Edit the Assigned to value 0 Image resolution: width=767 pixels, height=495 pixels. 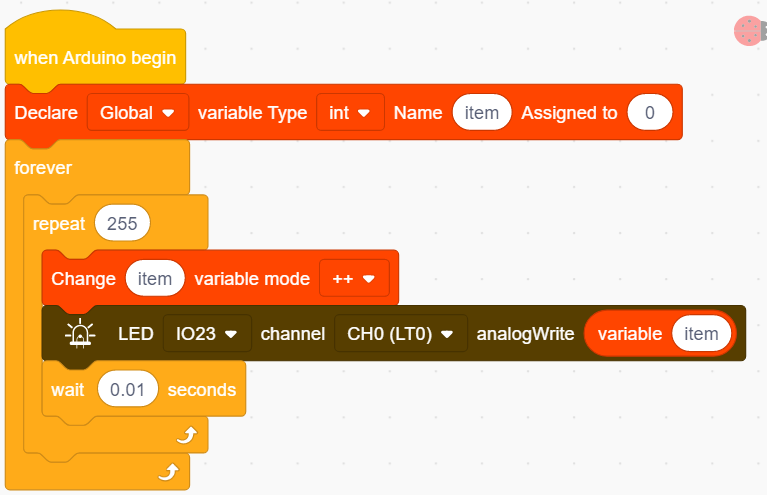click(650, 112)
